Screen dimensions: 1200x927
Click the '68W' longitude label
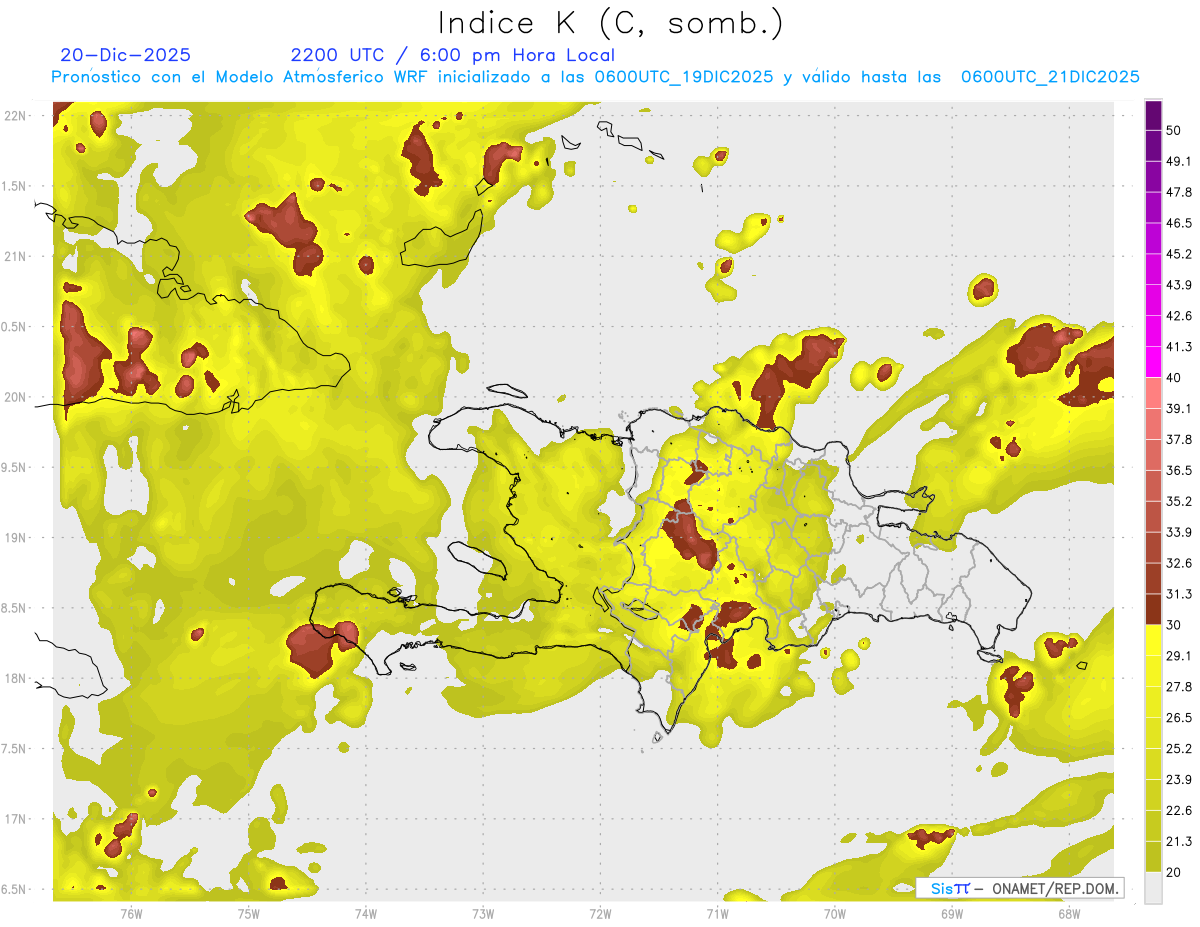[x=1069, y=913]
